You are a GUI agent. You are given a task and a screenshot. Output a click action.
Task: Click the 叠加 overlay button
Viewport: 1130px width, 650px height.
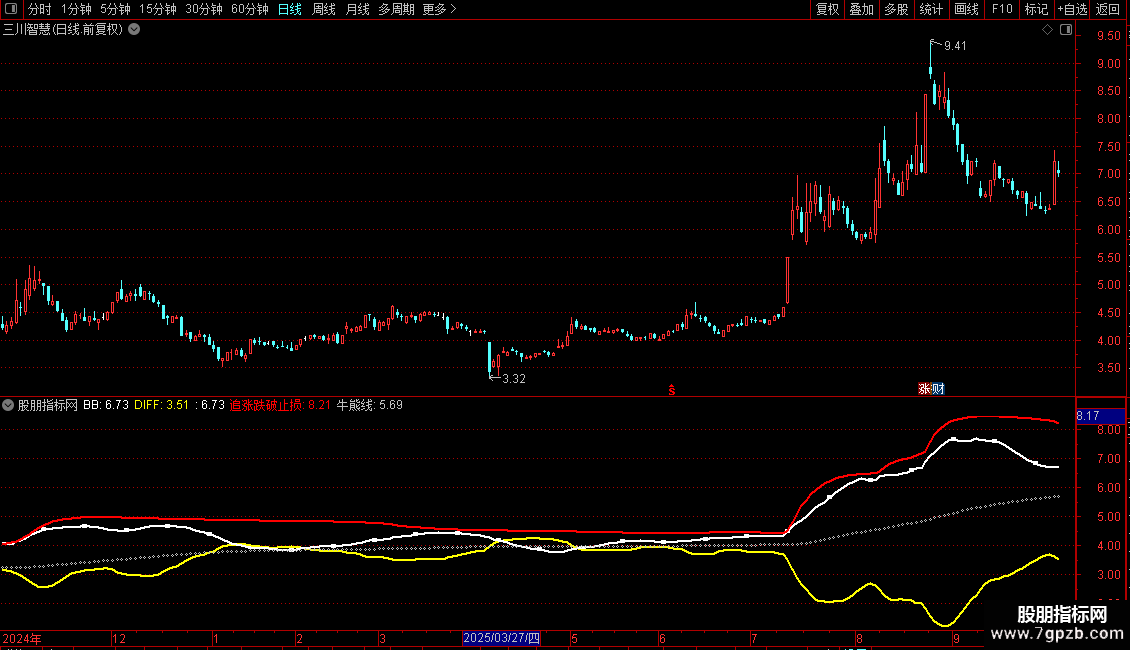tap(861, 9)
